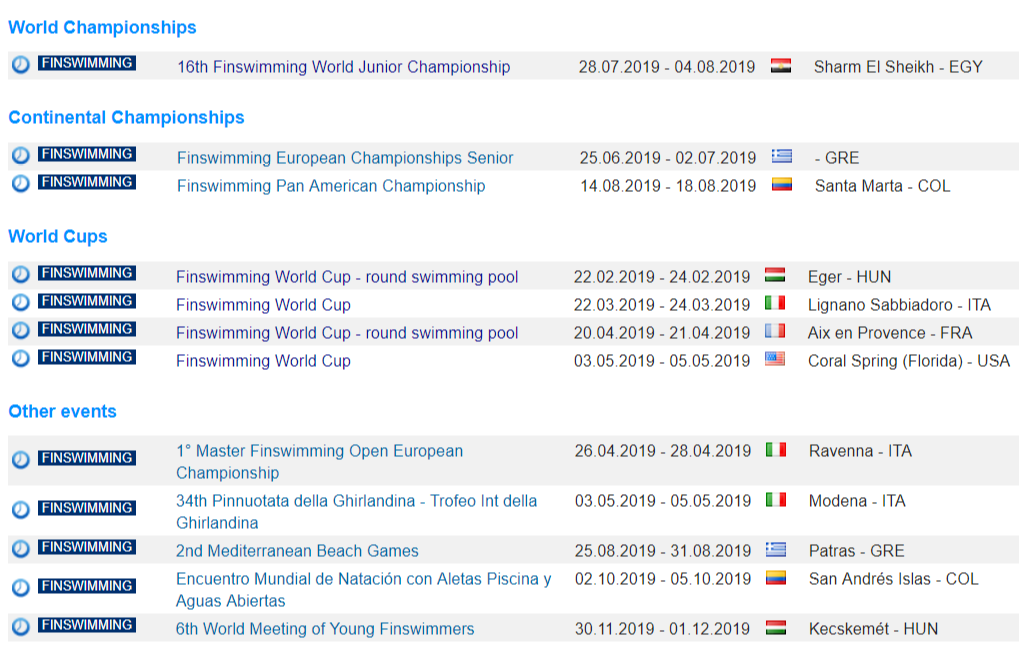Click the Italian flag next to Ravenna
Image resolution: width=1019 pixels, height=658 pixels.
pos(776,449)
